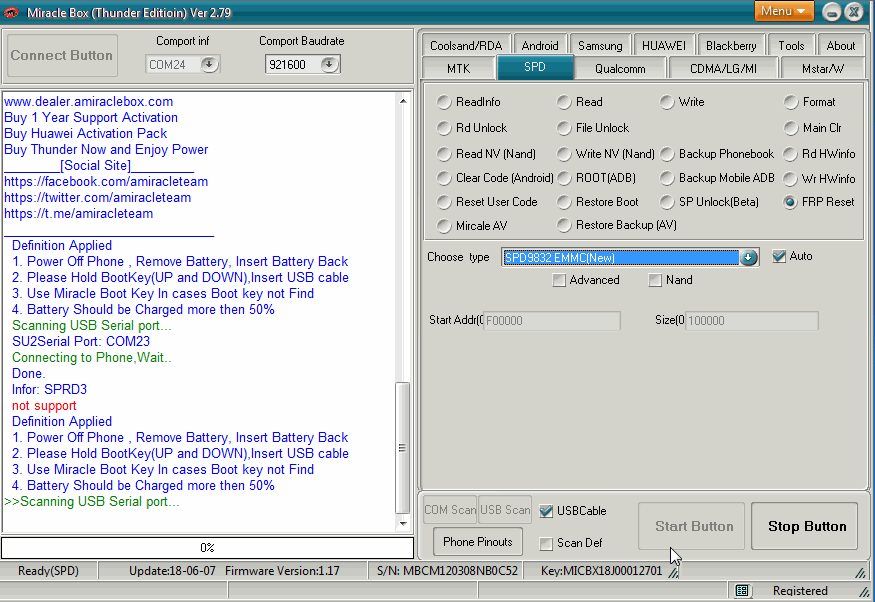Image resolution: width=875 pixels, height=602 pixels.
Task: Click the log scroll up arrow
Action: (403, 101)
